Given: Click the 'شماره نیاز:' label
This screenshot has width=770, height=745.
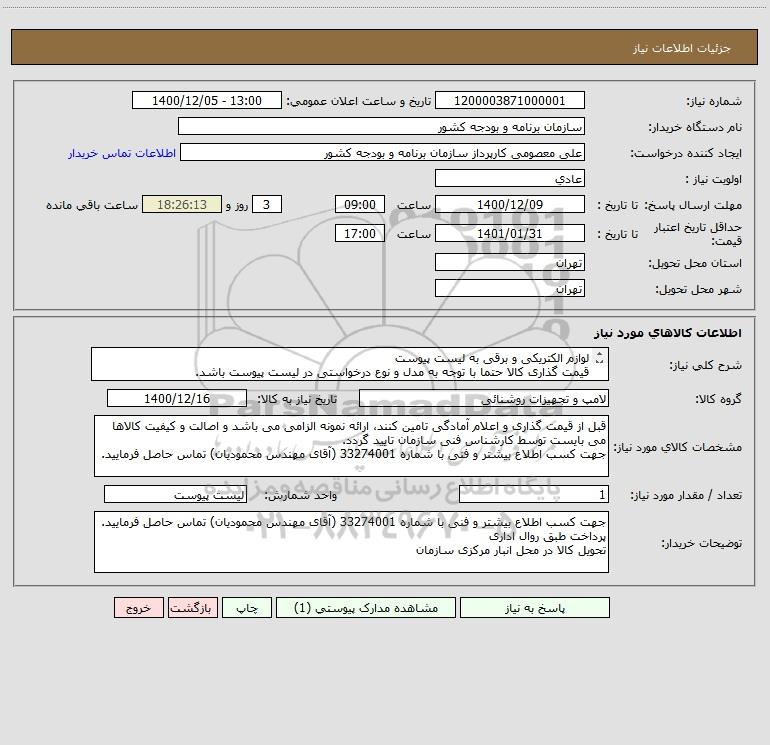Looking at the screenshot, I should (714, 102).
